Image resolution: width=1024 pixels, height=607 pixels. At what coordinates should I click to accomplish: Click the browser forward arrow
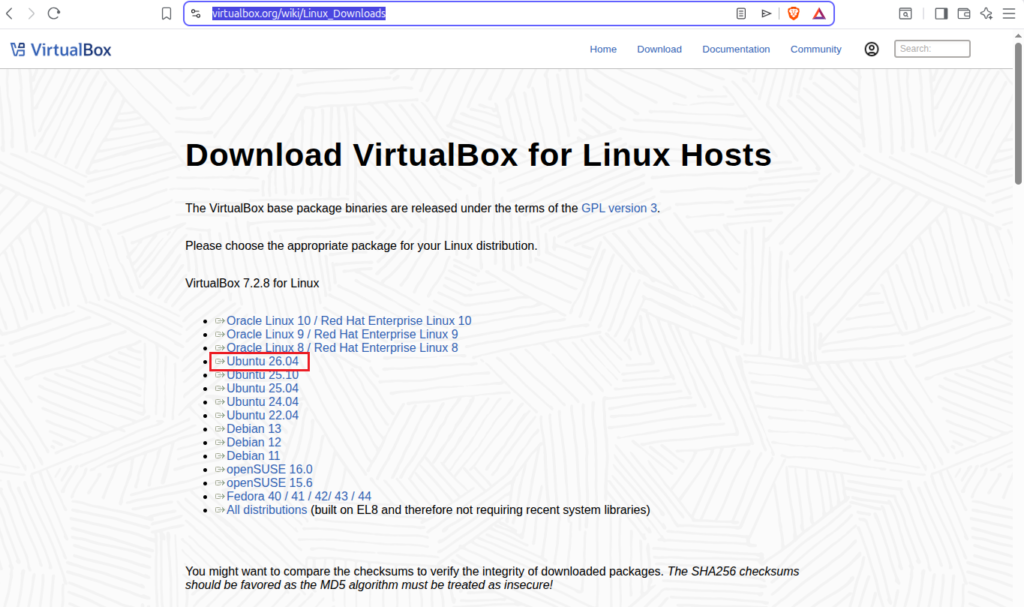31,13
